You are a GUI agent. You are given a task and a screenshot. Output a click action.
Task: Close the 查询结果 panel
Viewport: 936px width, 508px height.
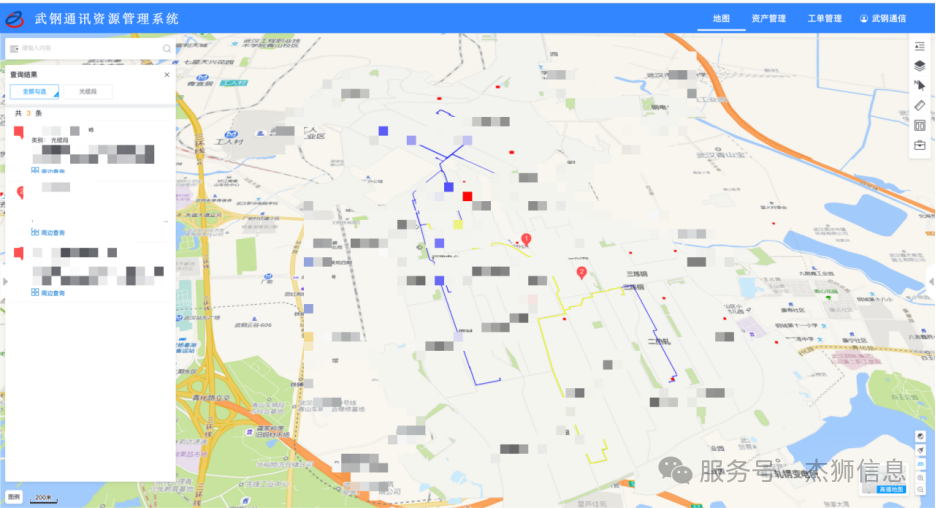pyautogui.click(x=167, y=74)
